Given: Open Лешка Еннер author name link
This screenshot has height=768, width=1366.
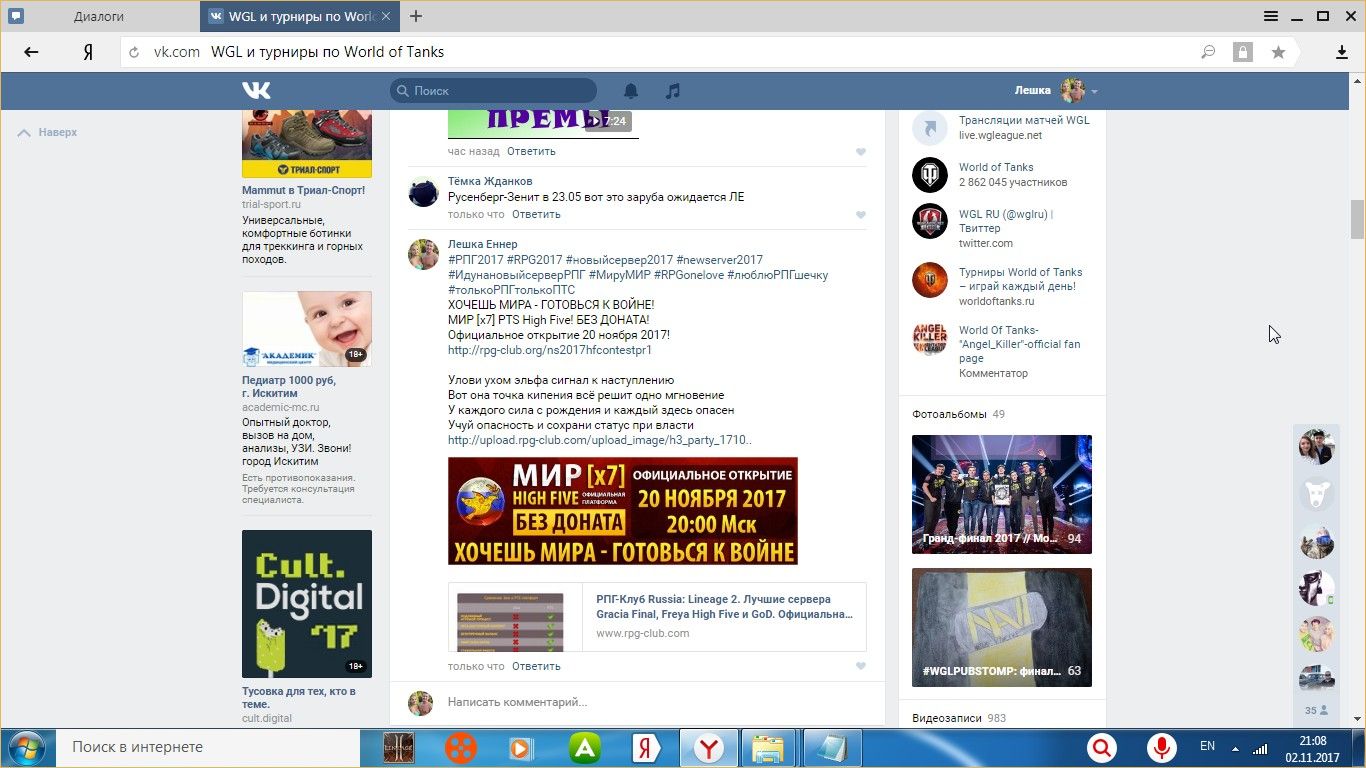Looking at the screenshot, I should [x=482, y=244].
